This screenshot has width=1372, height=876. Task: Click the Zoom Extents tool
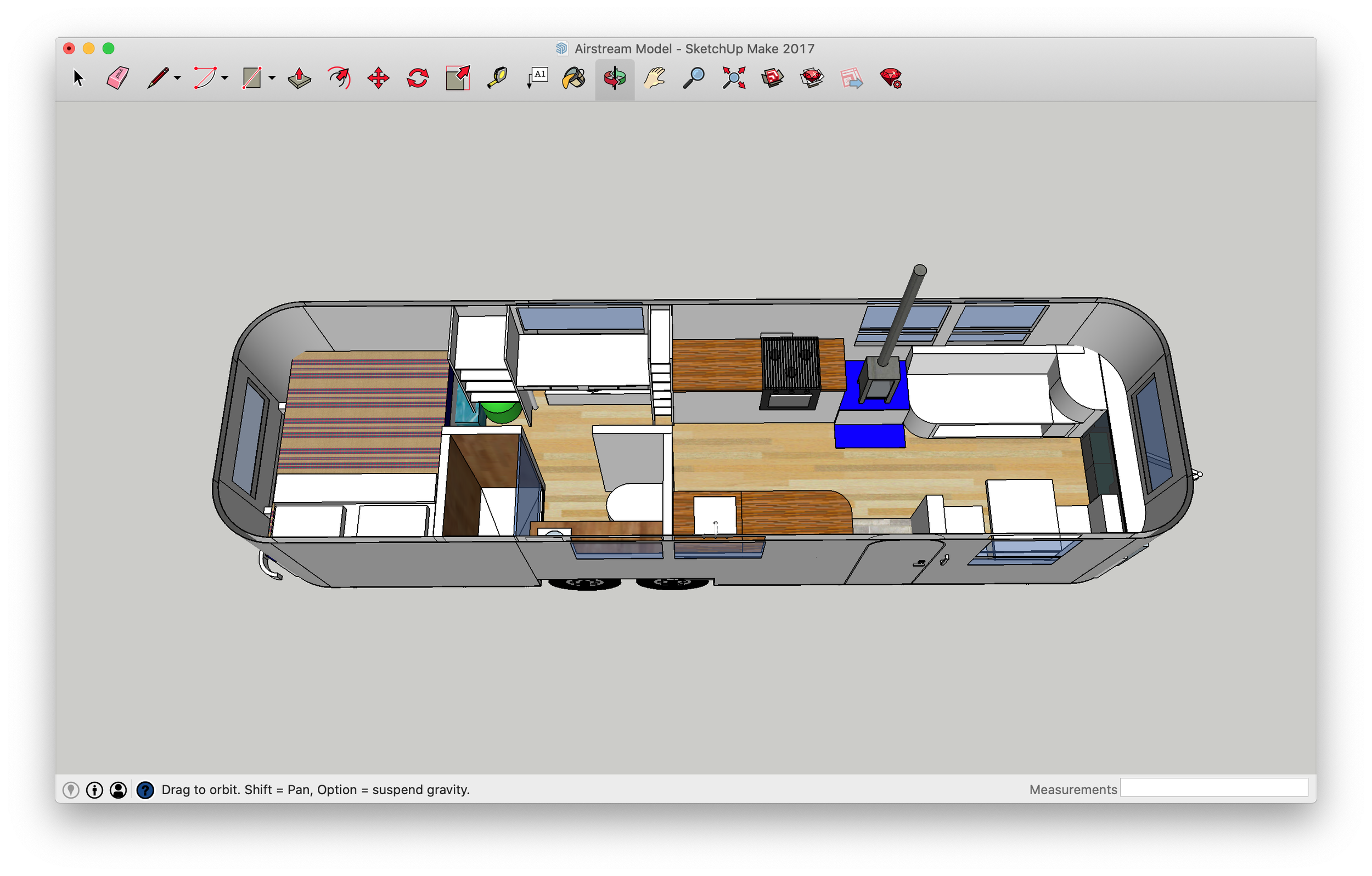tap(734, 78)
